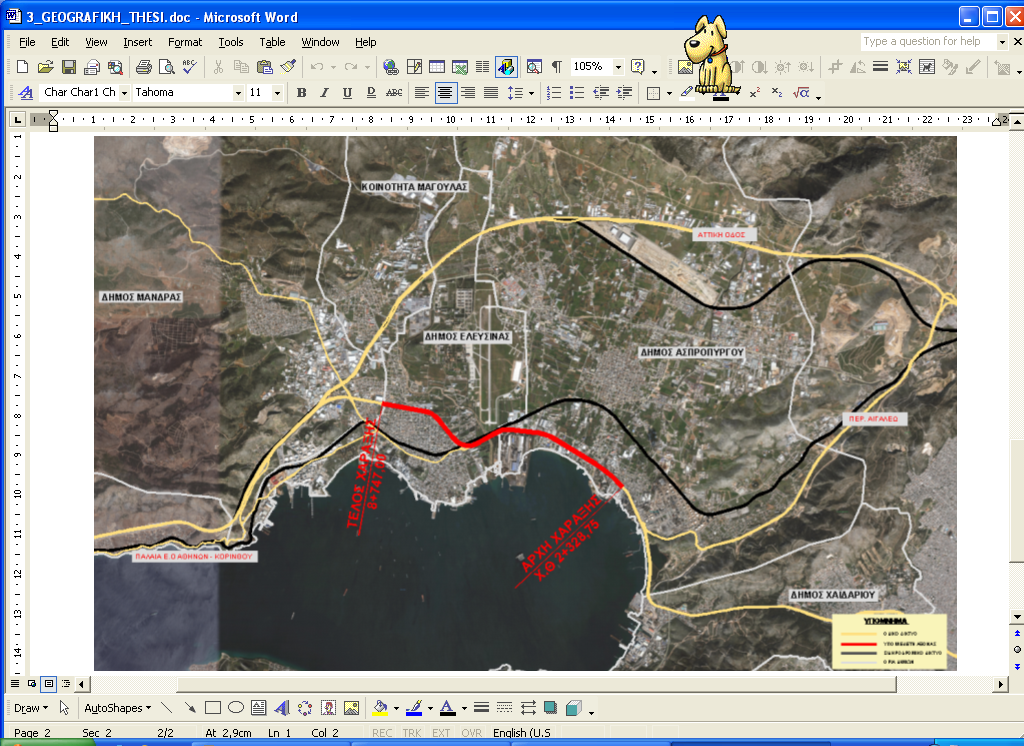Open the Table menu
Image resolution: width=1024 pixels, height=746 pixels.
(272, 42)
